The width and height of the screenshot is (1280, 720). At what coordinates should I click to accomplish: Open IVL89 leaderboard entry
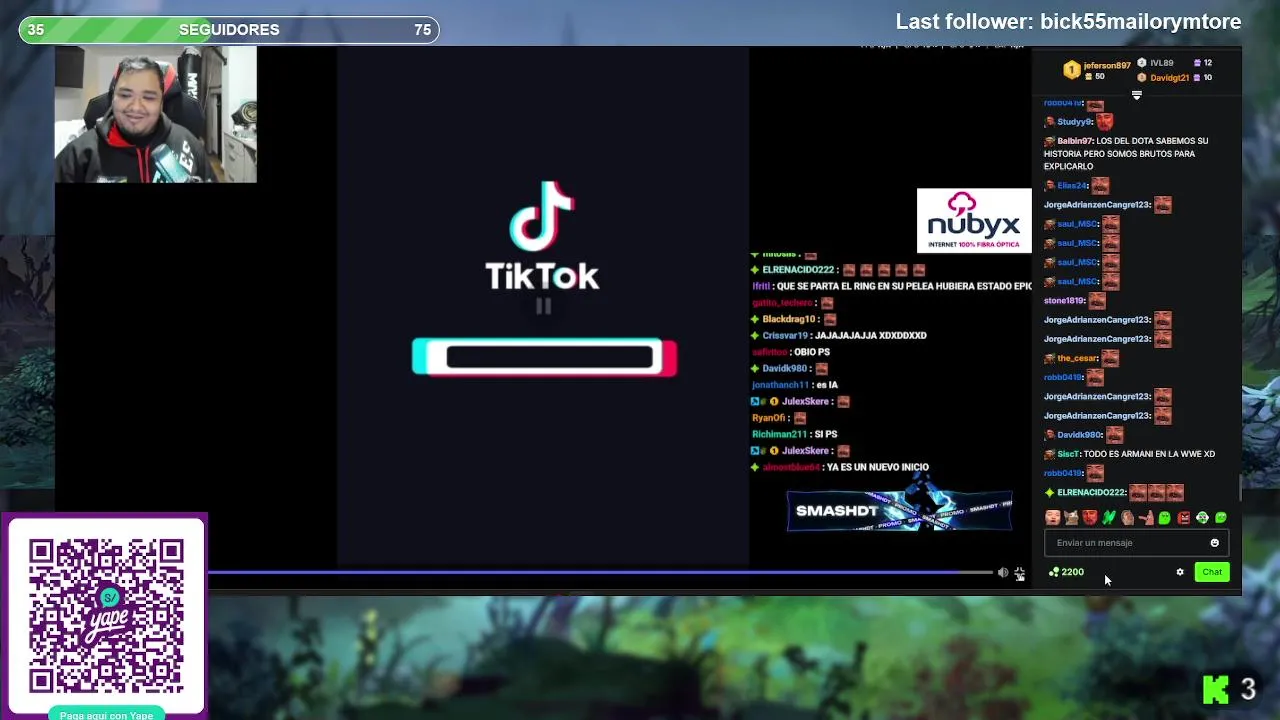pos(1161,63)
